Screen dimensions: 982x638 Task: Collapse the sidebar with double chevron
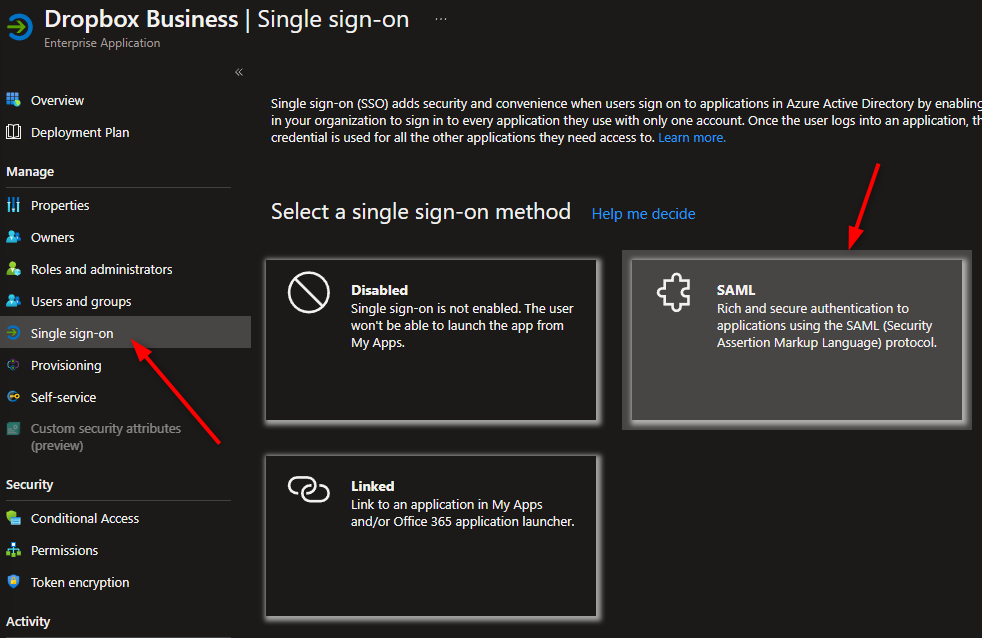[x=239, y=72]
